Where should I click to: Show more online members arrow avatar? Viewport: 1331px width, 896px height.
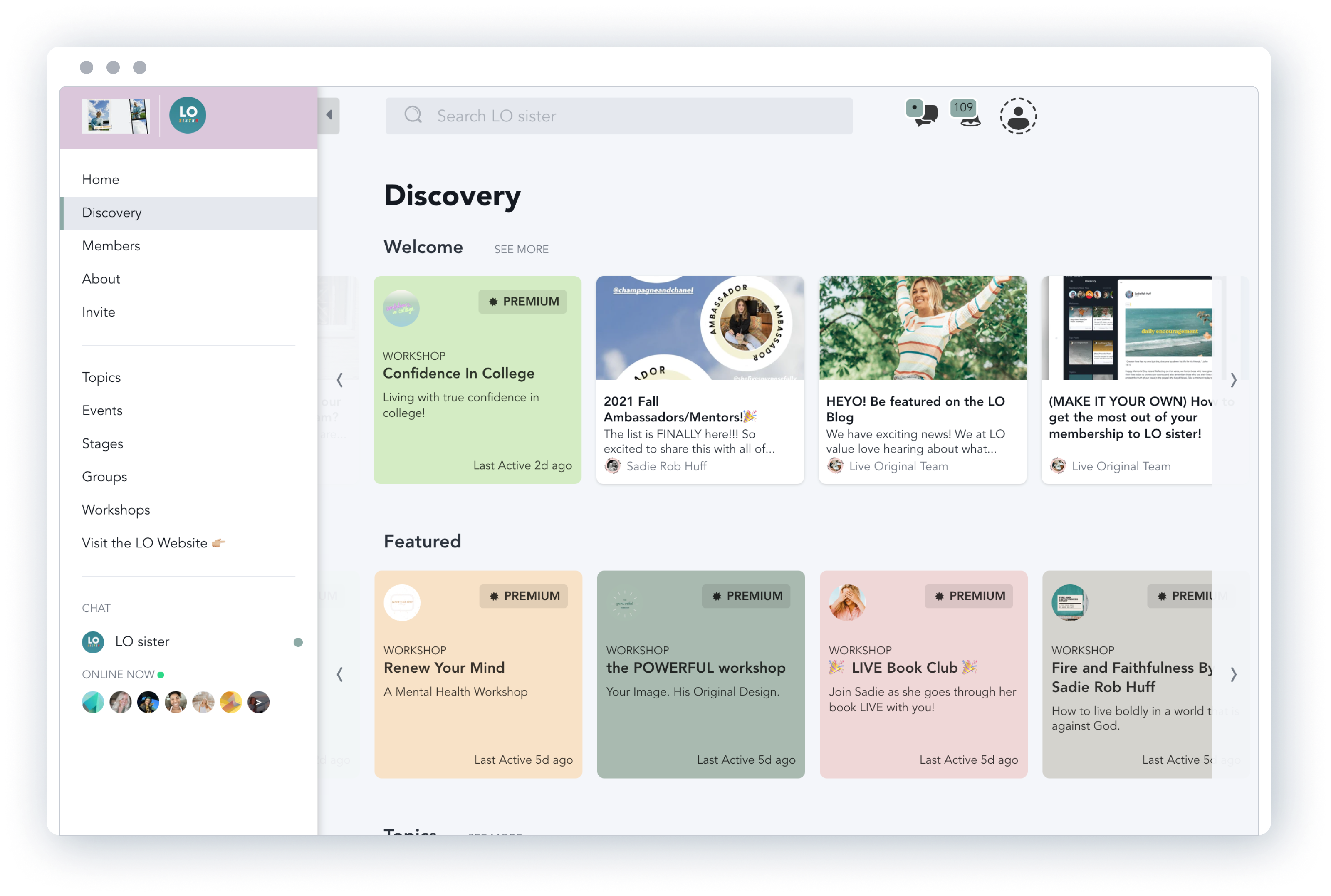click(x=258, y=702)
